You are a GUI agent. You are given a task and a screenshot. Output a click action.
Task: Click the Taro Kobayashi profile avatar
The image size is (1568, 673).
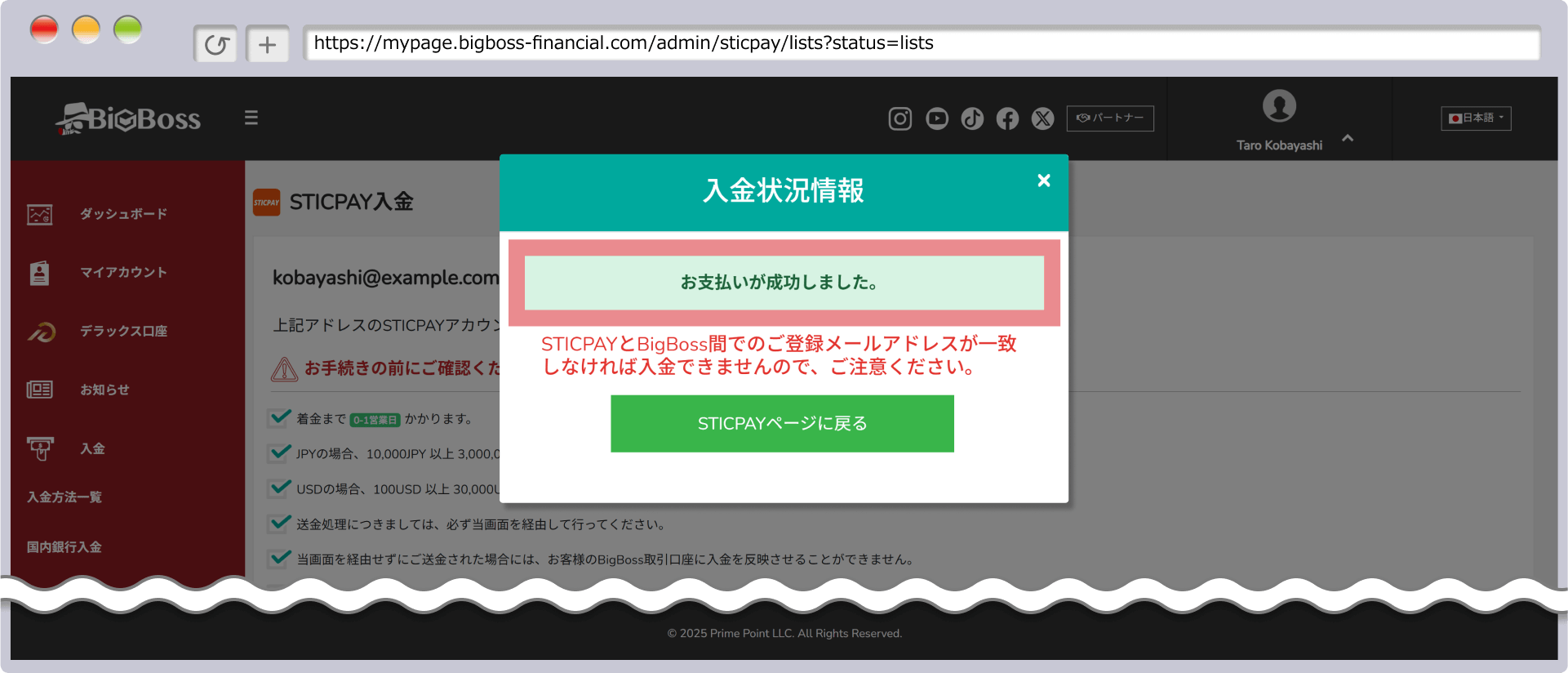click(x=1279, y=106)
